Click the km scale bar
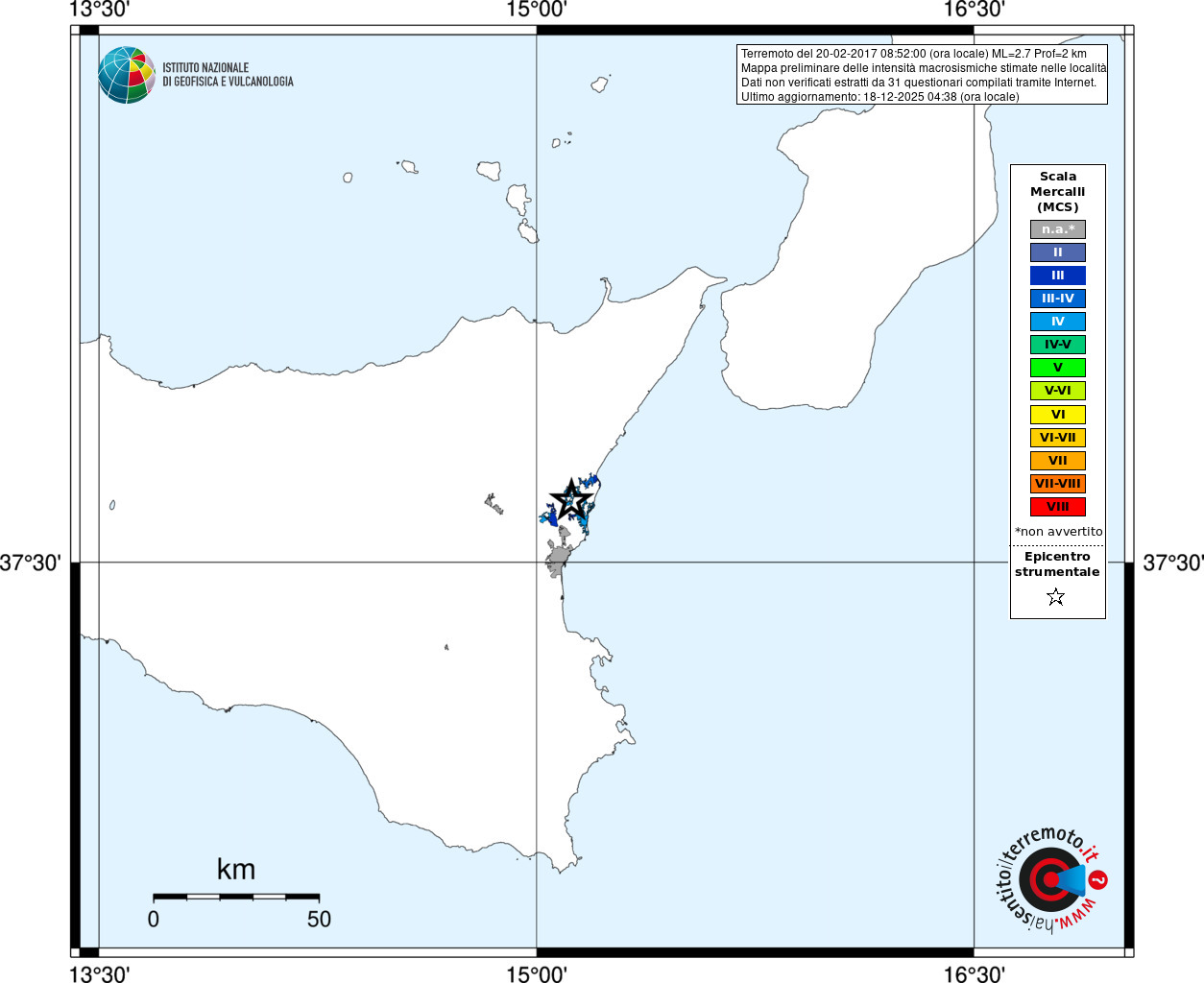The width and height of the screenshot is (1204, 983). point(236,897)
